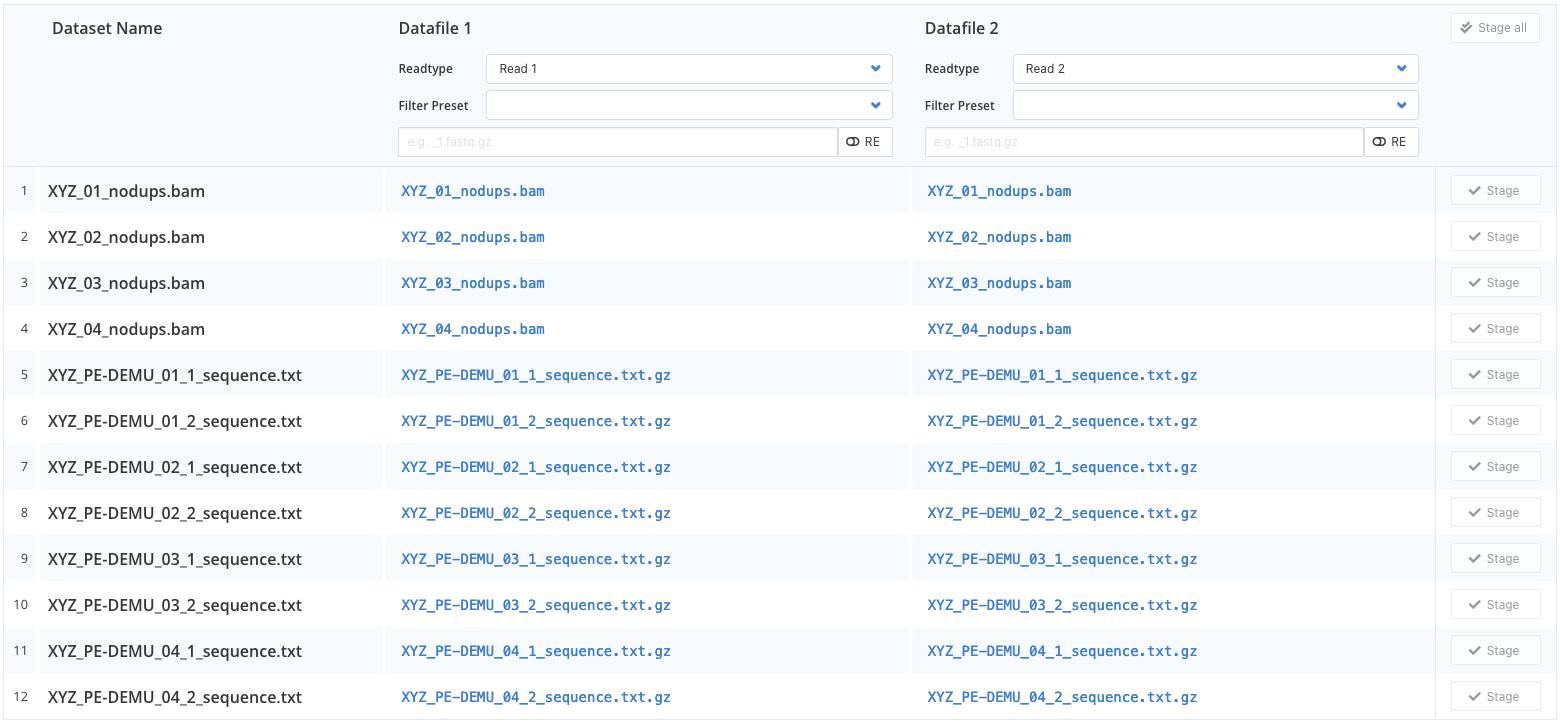This screenshot has width=1560, height=725.
Task: Expand the Datafile 1 Filter Preset dropdown
Action: coord(689,105)
